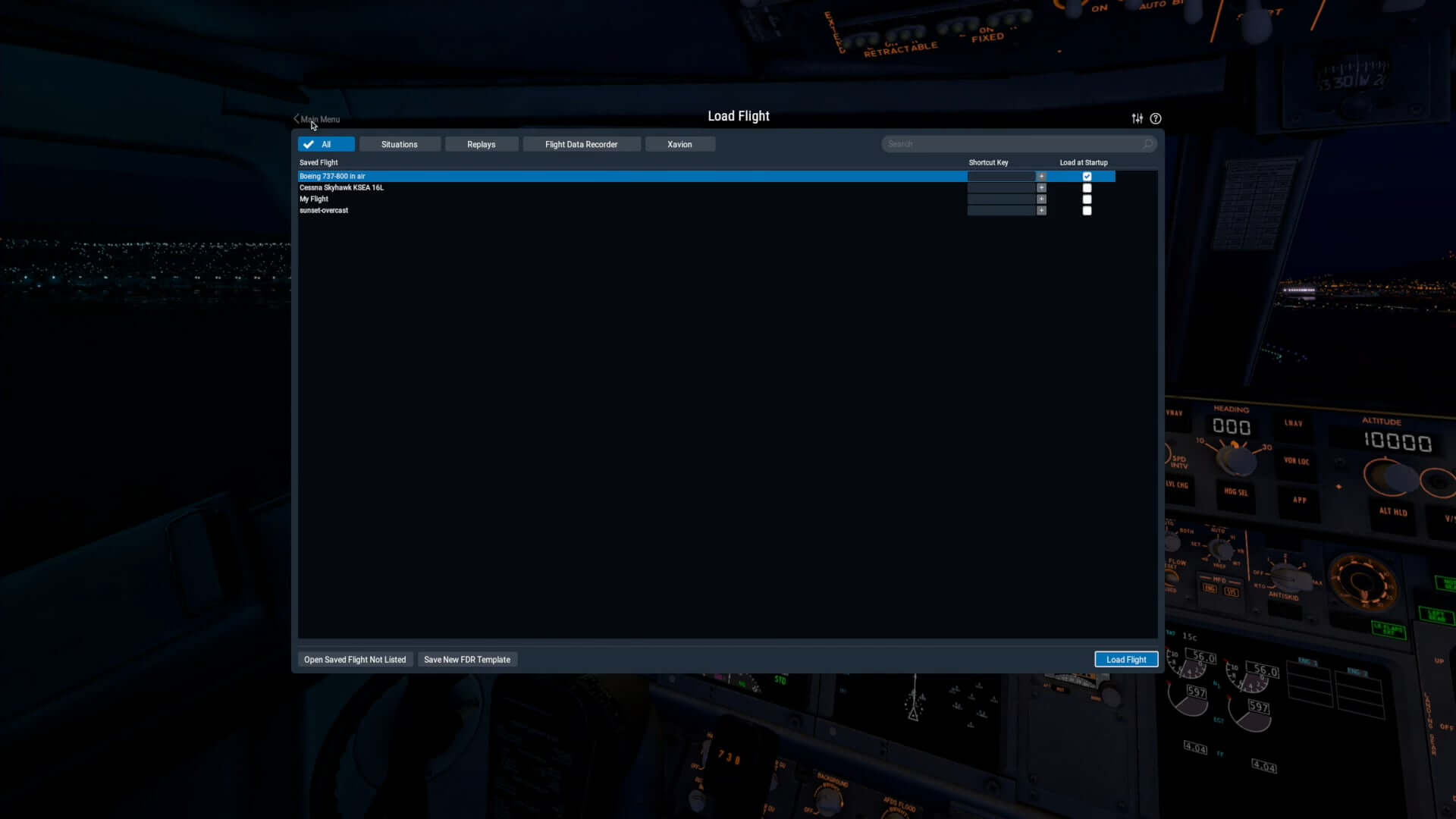This screenshot has height=819, width=1456.
Task: Click the shortcut key plus icon for Boeing 737-800
Action: tap(1041, 176)
